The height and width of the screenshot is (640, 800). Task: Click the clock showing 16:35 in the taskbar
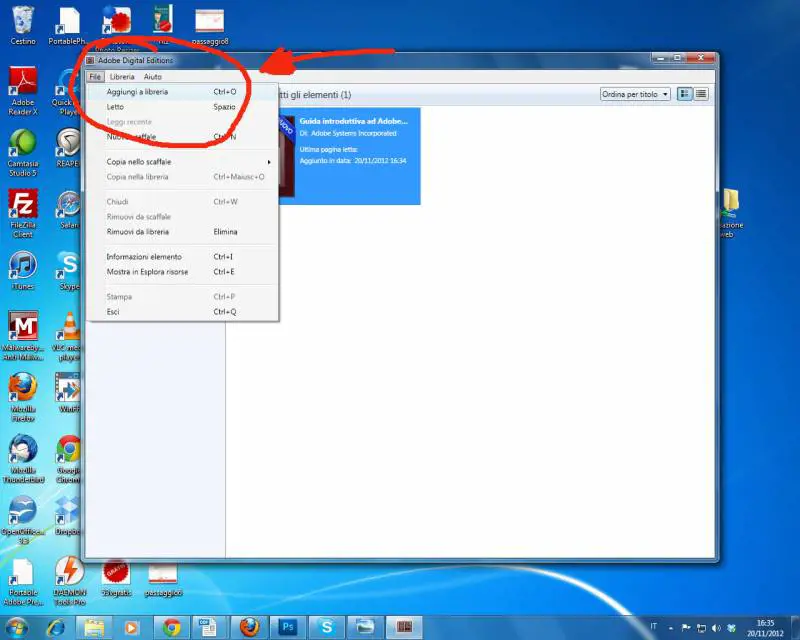click(765, 628)
